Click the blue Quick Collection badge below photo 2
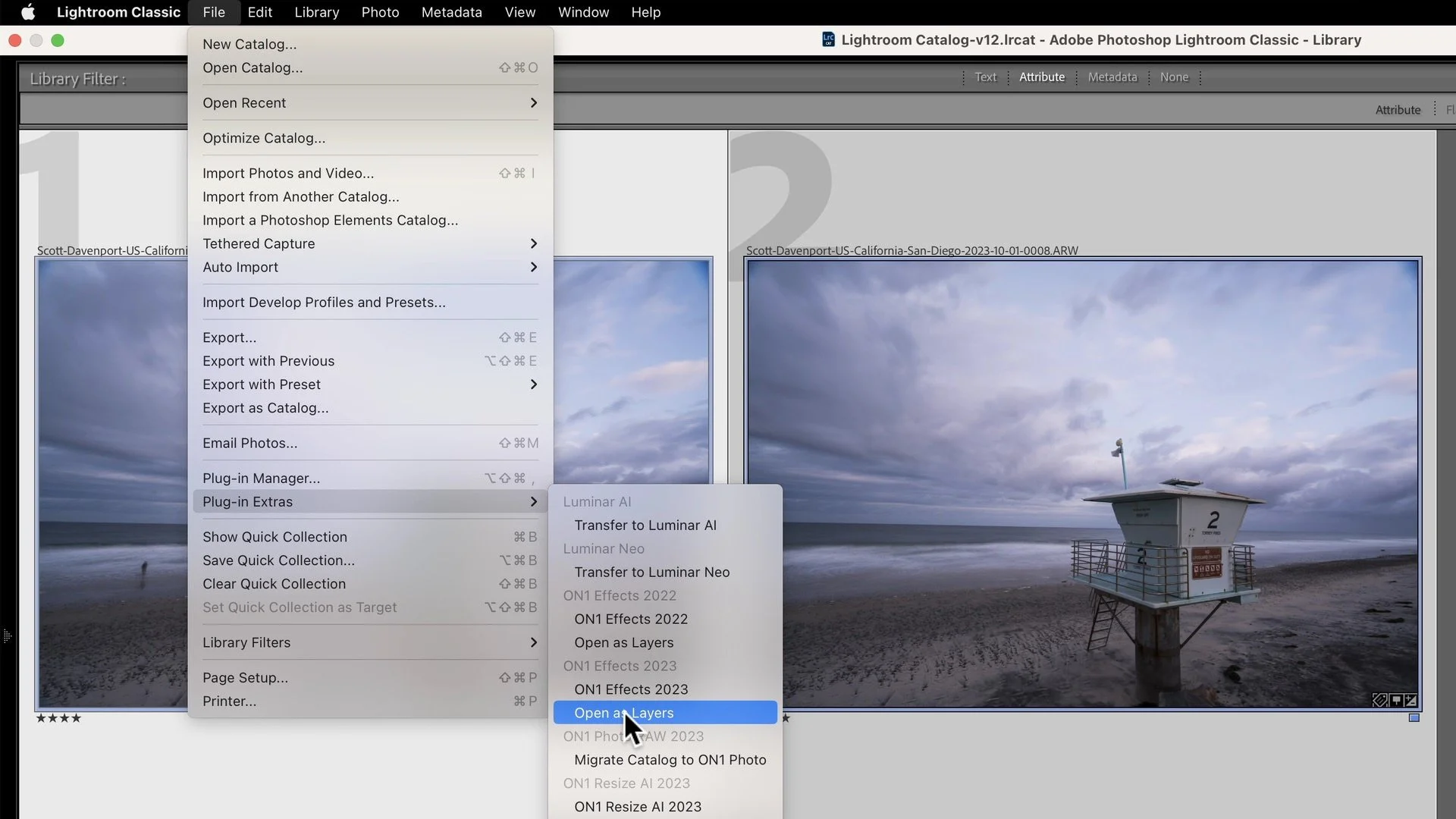 [x=1414, y=718]
